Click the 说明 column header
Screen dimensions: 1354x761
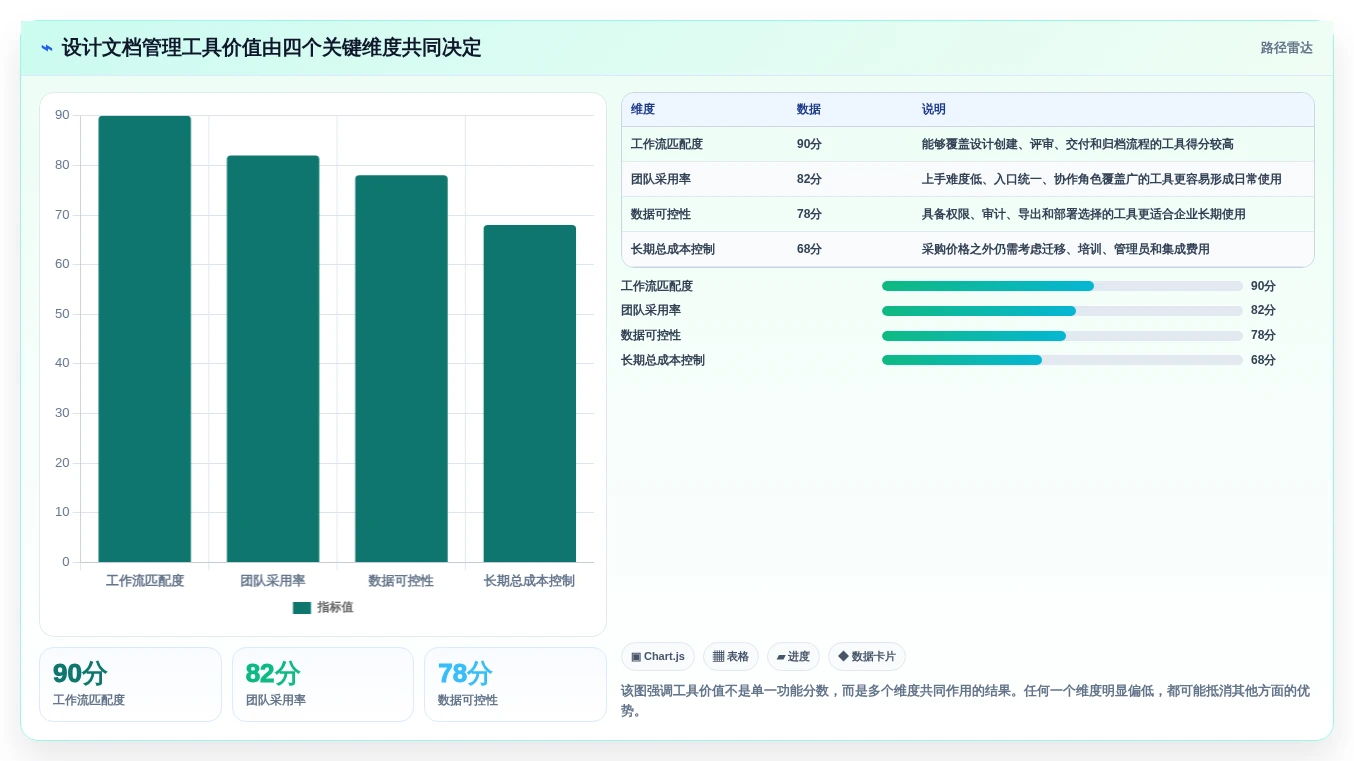[x=934, y=110]
